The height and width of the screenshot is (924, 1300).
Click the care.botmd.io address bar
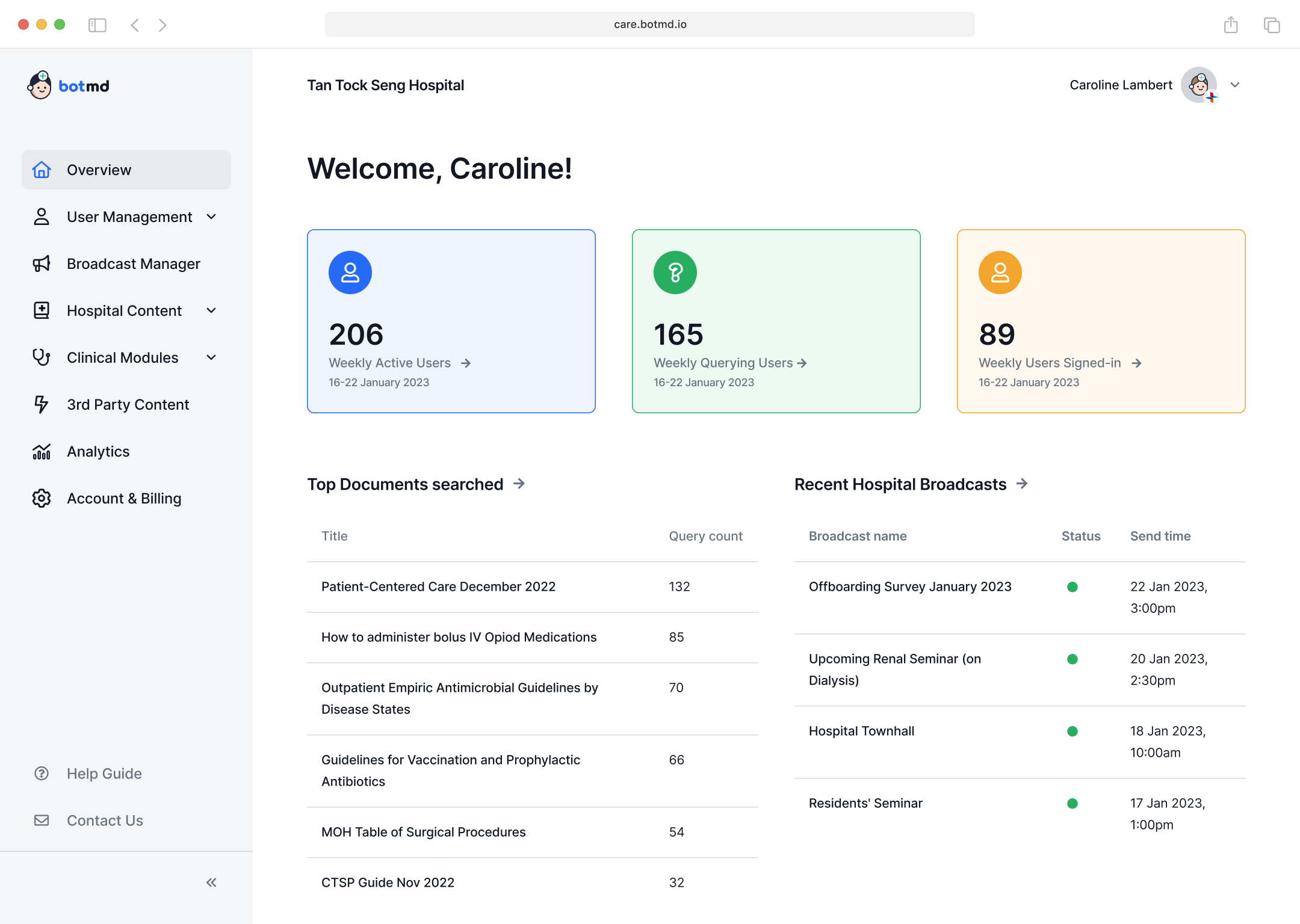click(649, 24)
